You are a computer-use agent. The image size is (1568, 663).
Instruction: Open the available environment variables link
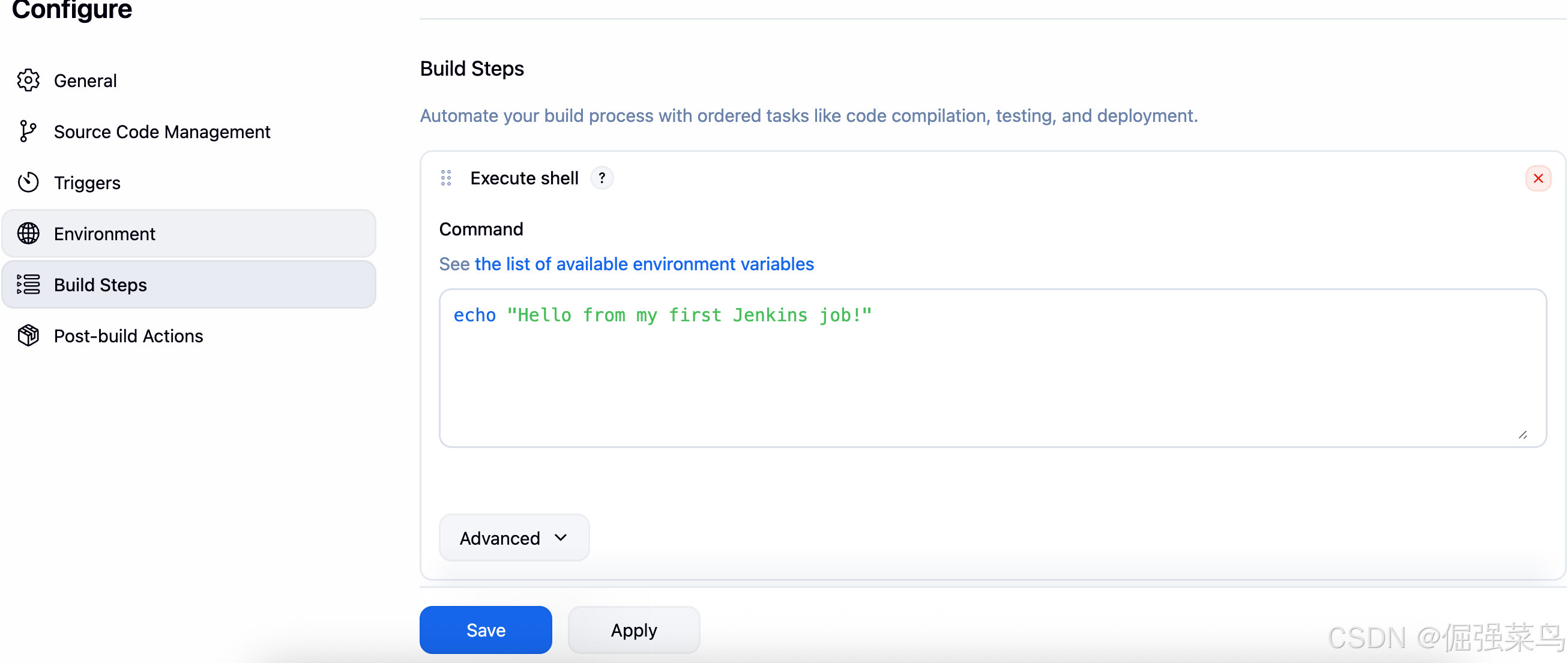coord(644,264)
